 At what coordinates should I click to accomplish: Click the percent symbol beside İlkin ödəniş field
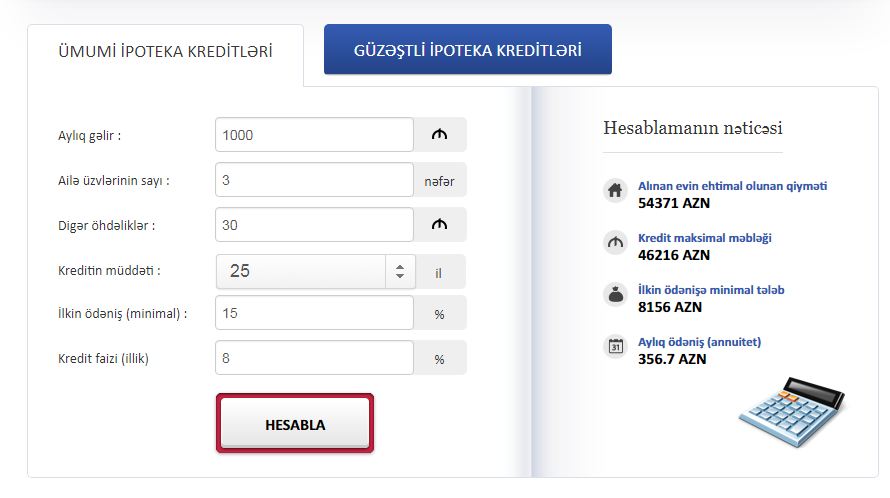[x=439, y=315]
